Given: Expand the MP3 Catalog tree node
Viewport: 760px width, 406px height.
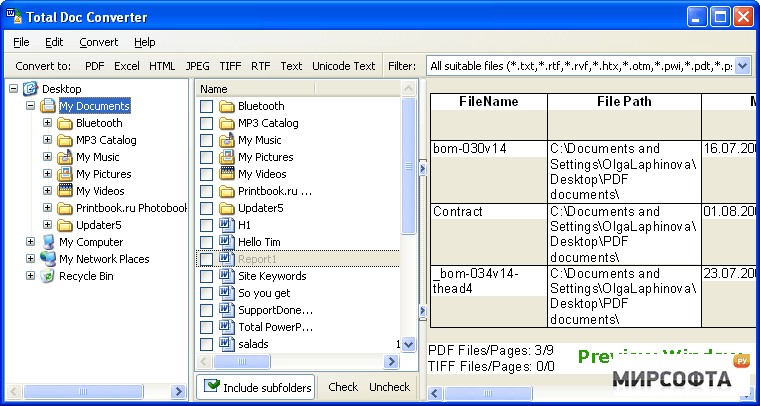Looking at the screenshot, I should coord(48,140).
